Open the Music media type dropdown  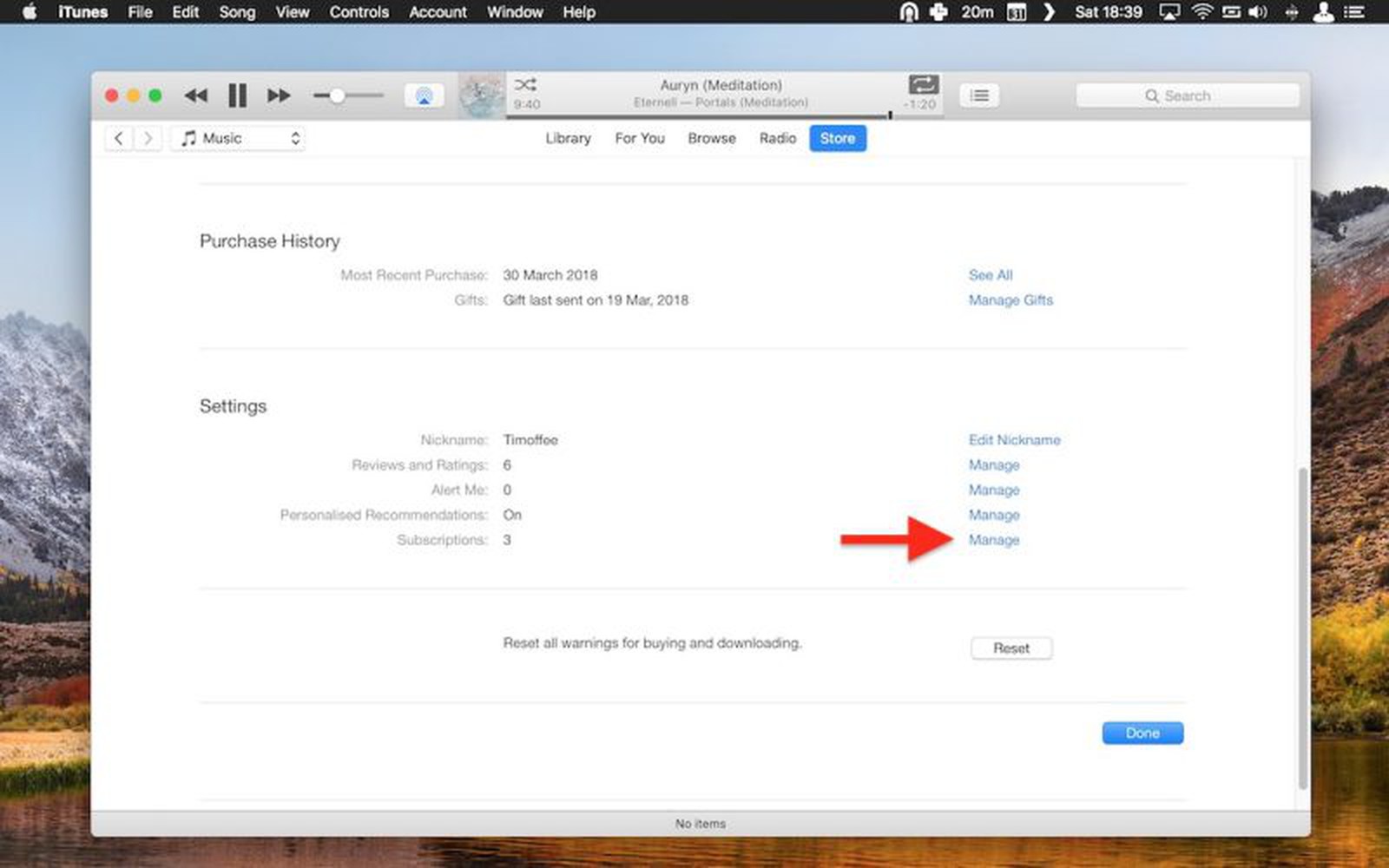pyautogui.click(x=237, y=138)
